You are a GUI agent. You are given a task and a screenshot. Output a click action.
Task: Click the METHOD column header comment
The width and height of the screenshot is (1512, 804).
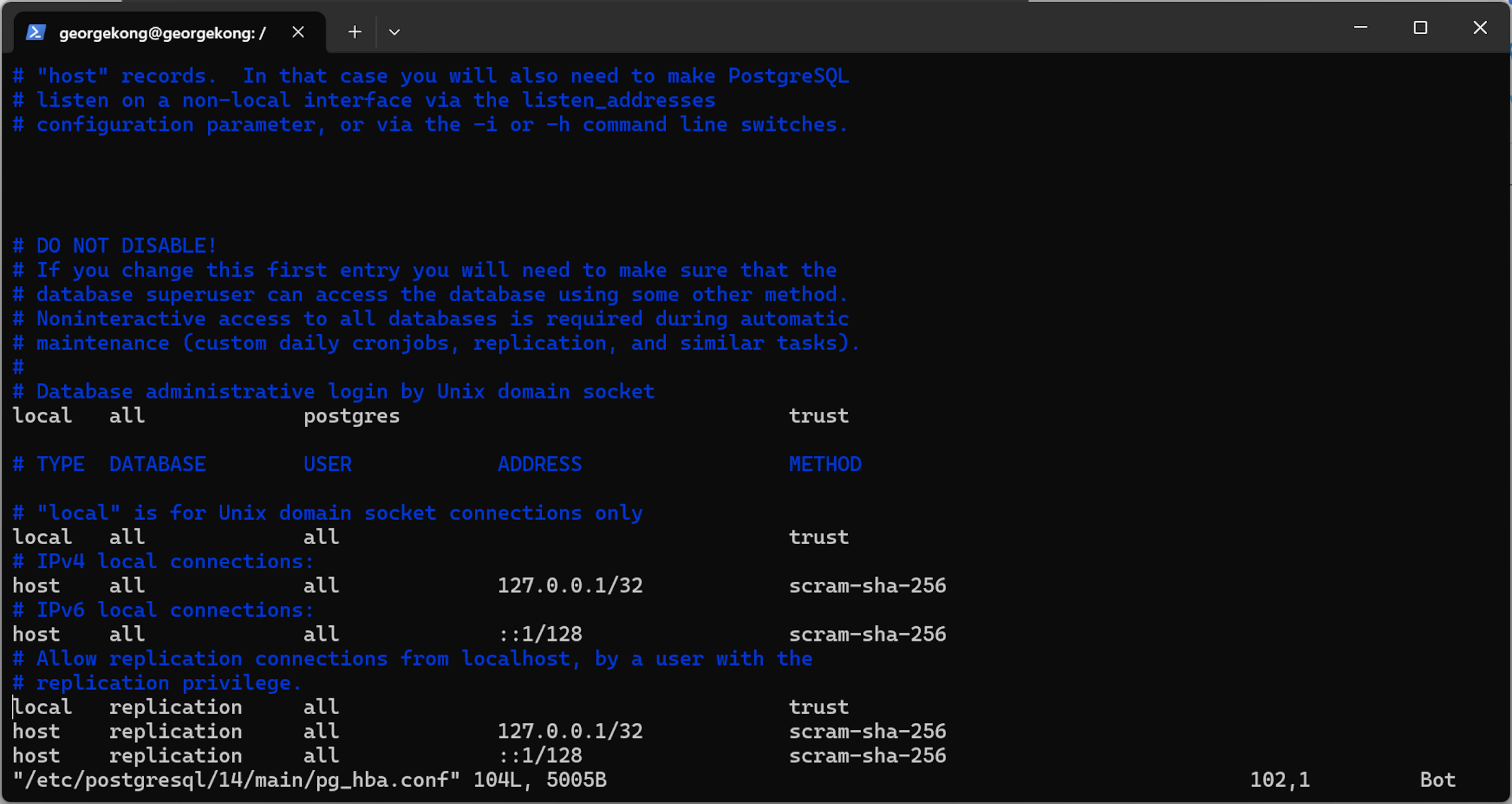[825, 465]
